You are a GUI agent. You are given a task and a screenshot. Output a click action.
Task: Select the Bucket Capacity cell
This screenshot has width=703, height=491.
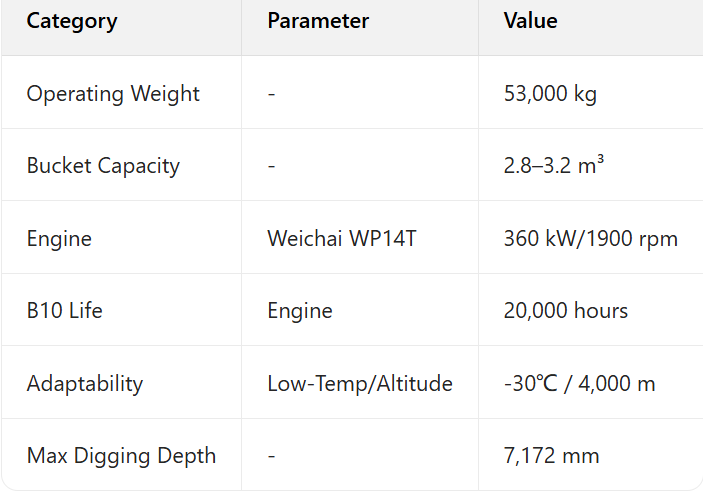[103, 166]
